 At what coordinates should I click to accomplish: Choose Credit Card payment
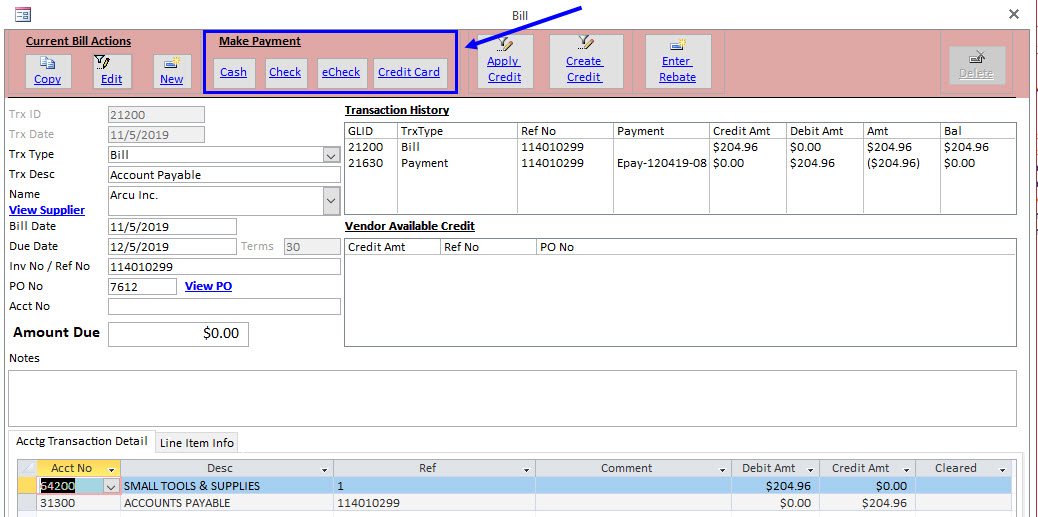pos(409,73)
